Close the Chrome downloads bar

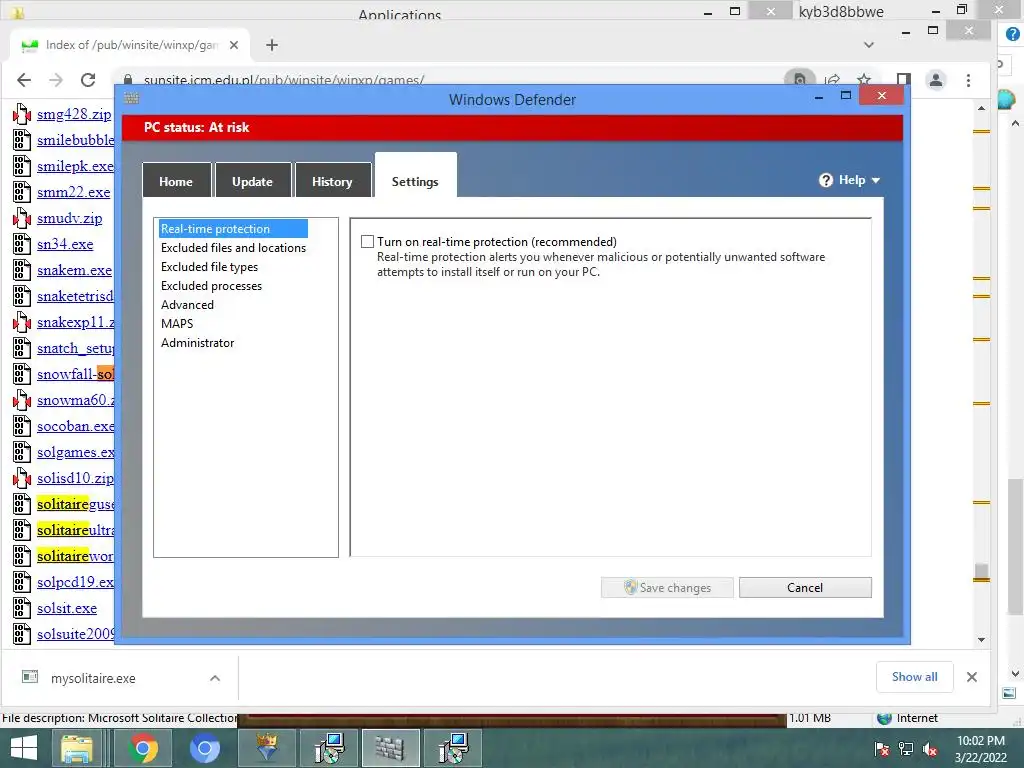coord(972,677)
